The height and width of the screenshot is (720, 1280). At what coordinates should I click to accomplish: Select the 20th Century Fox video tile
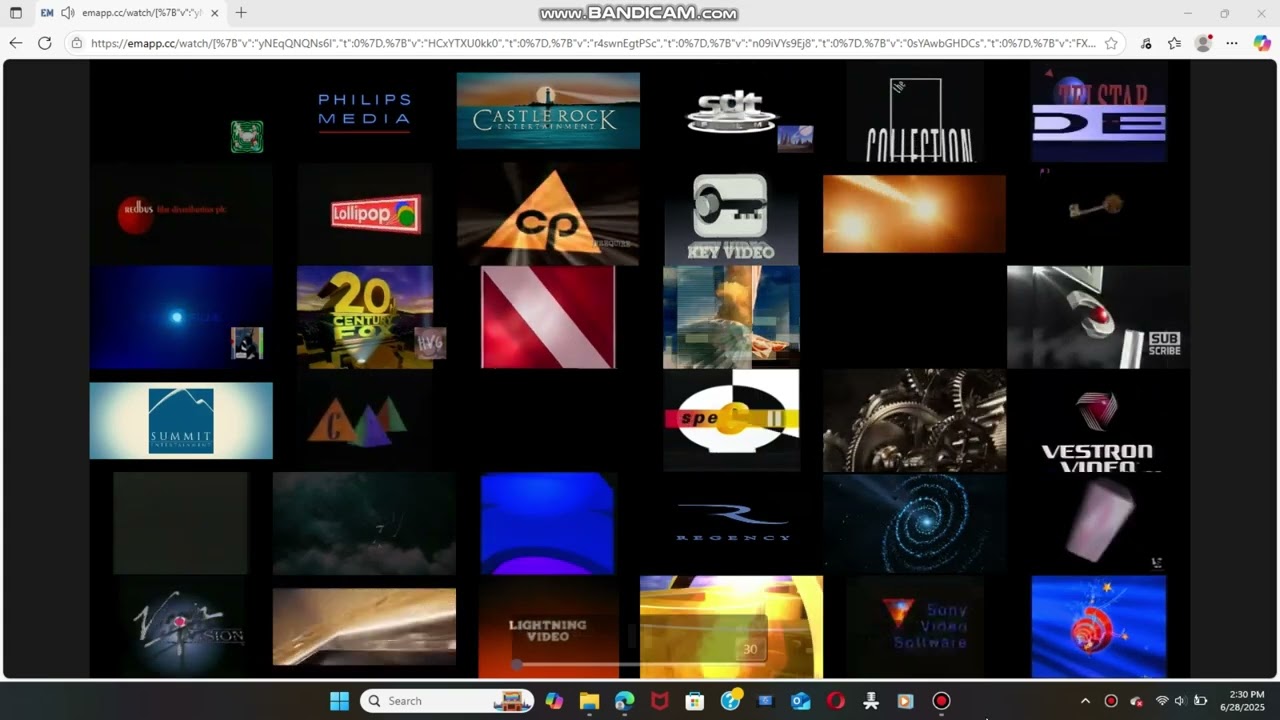coord(365,317)
